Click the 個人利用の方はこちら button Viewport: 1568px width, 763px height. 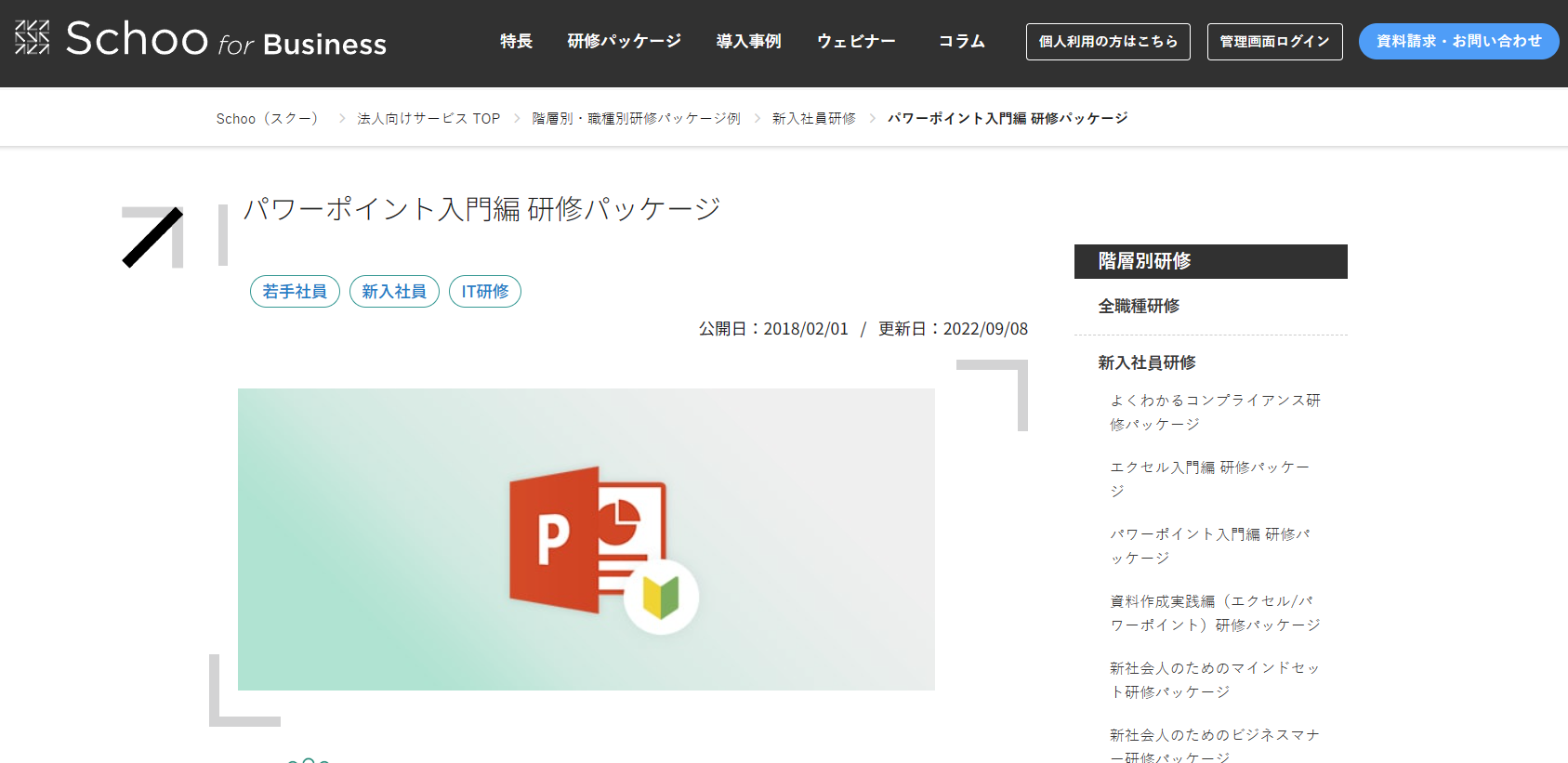[x=1108, y=42]
